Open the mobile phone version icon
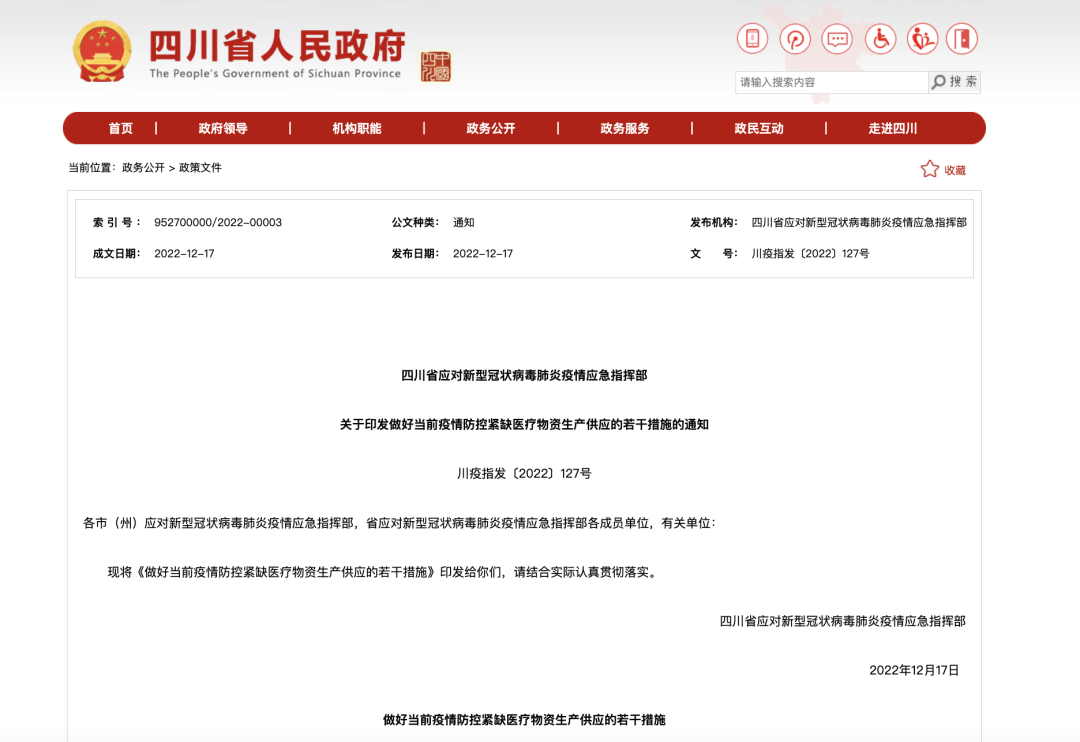Screen dimensions: 1080x742 click(x=752, y=39)
